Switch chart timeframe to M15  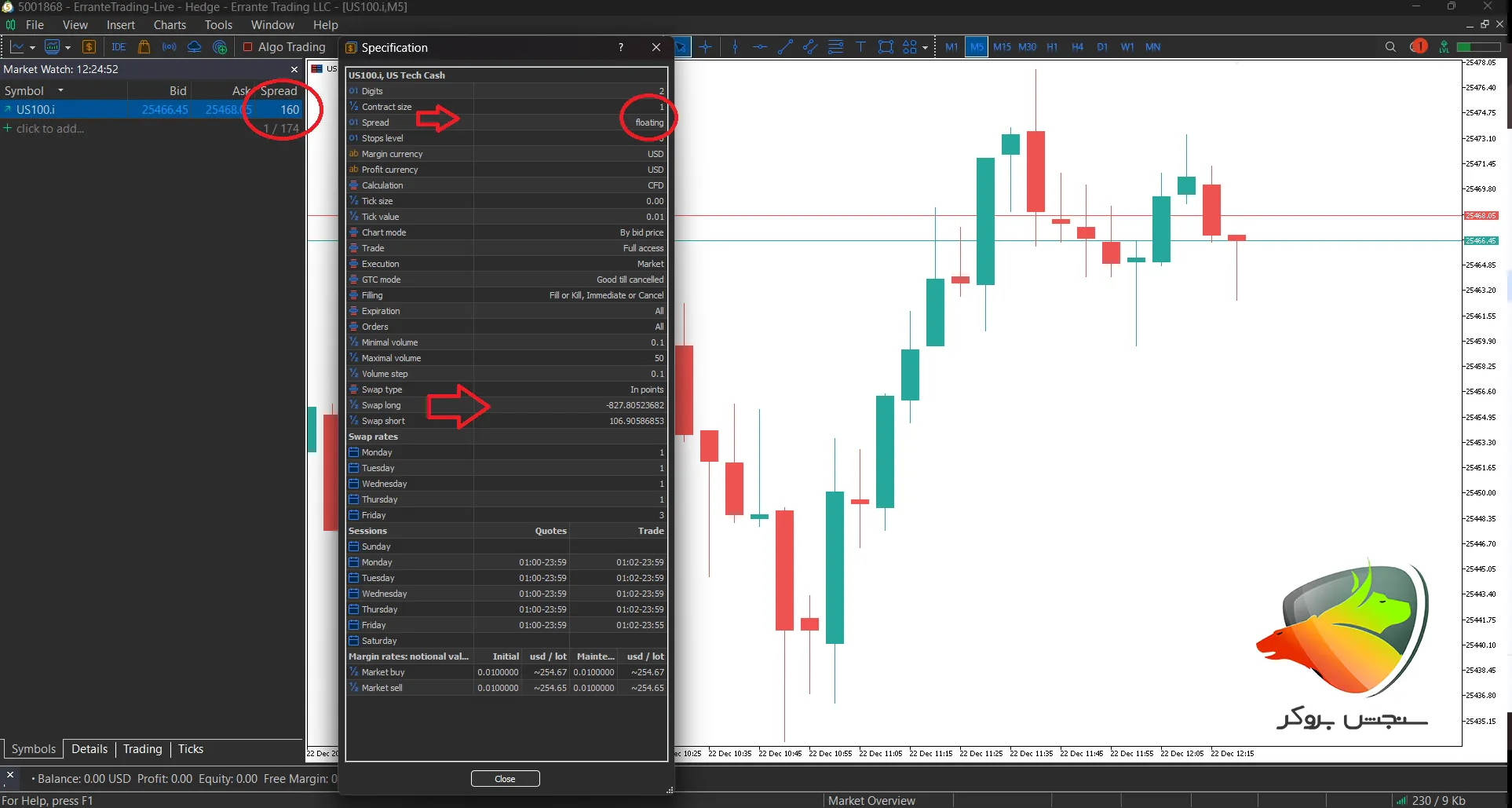tap(1002, 47)
